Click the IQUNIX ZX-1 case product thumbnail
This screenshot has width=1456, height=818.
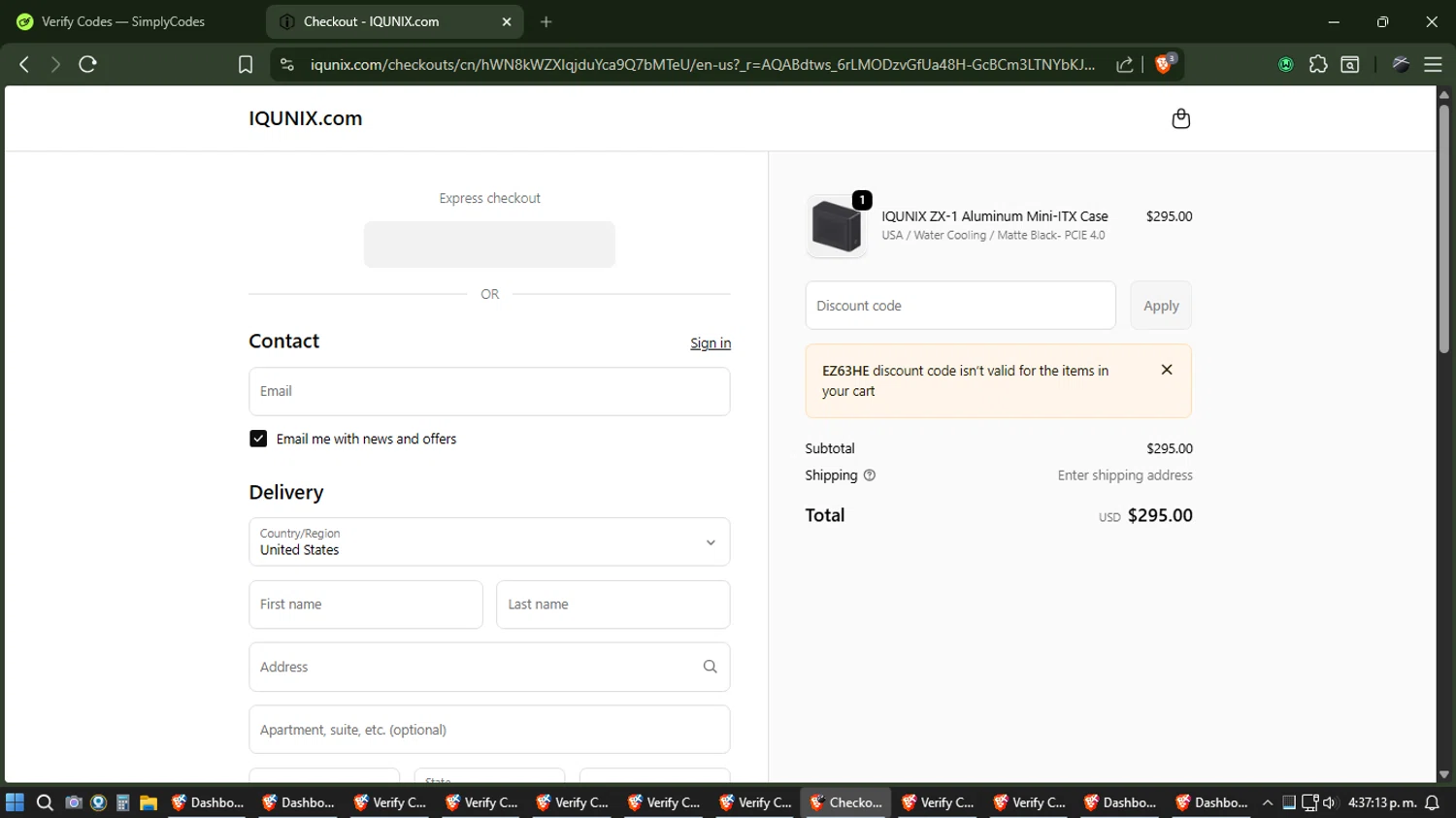click(837, 226)
